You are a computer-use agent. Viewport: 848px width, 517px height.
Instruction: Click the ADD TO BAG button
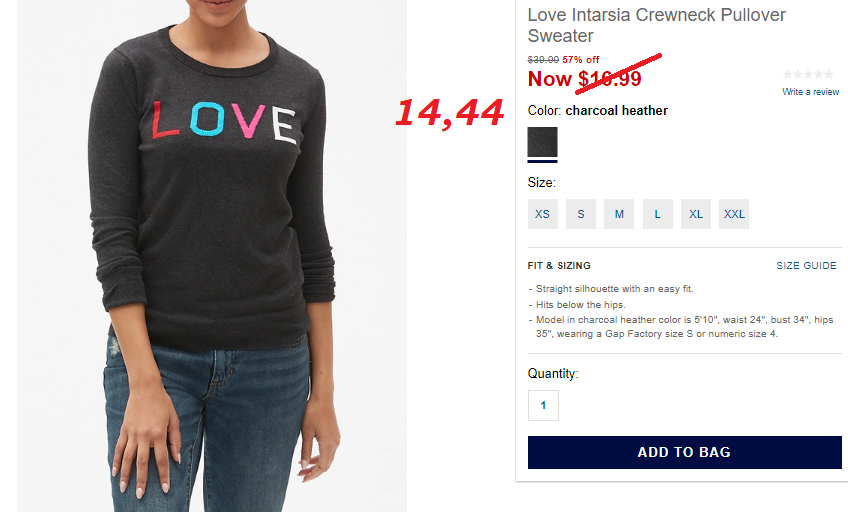pyautogui.click(x=685, y=452)
